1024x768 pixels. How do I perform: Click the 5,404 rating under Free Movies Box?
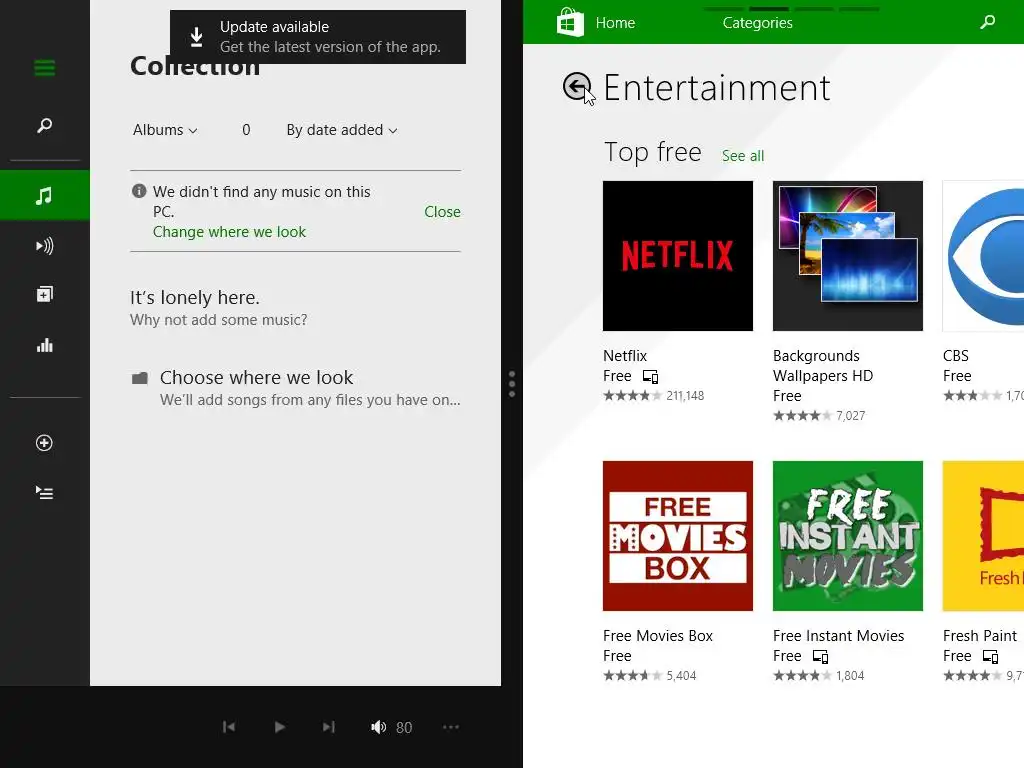649,676
